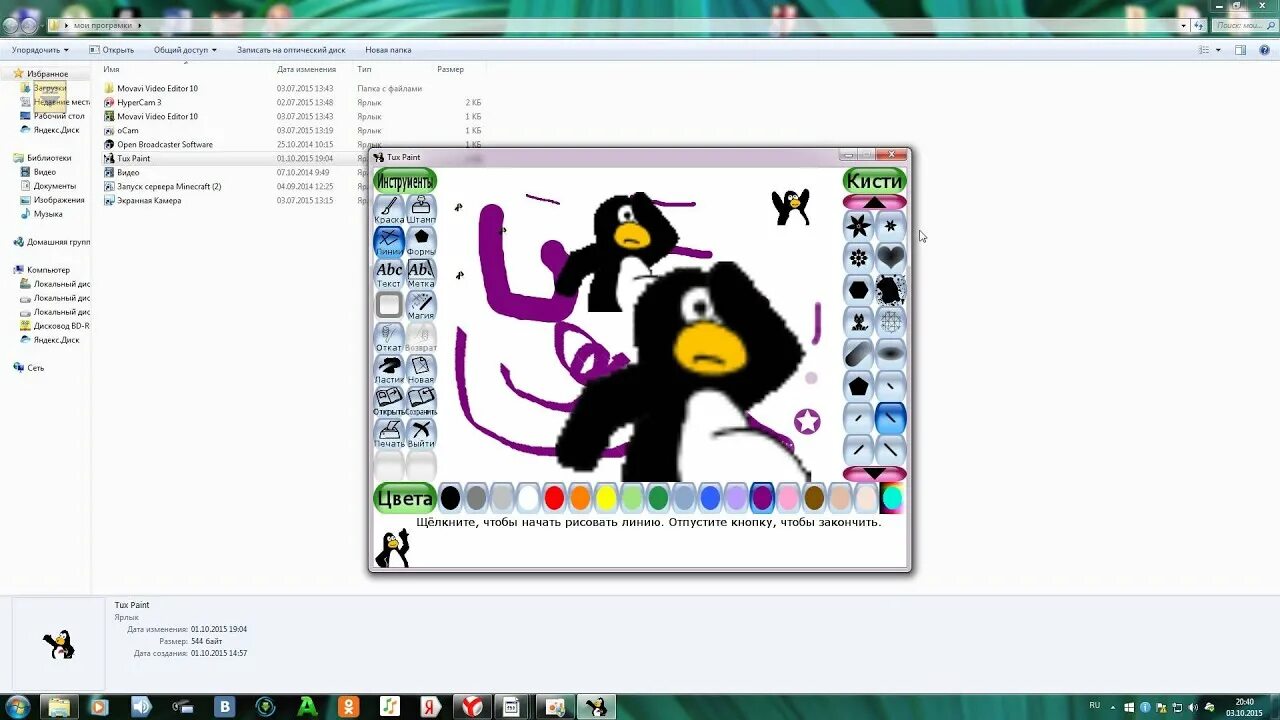Pick the bright blue color swatch
This screenshot has height=720, width=1280.
click(x=710, y=498)
